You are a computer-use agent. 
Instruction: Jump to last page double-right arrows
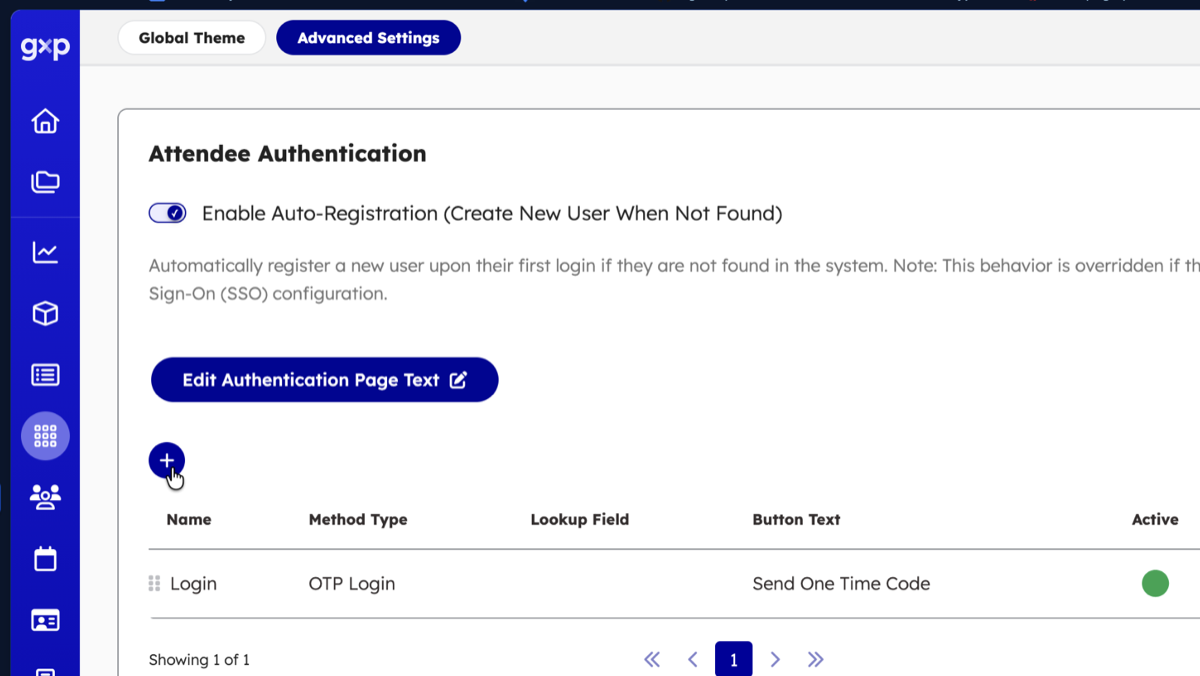[815, 659]
